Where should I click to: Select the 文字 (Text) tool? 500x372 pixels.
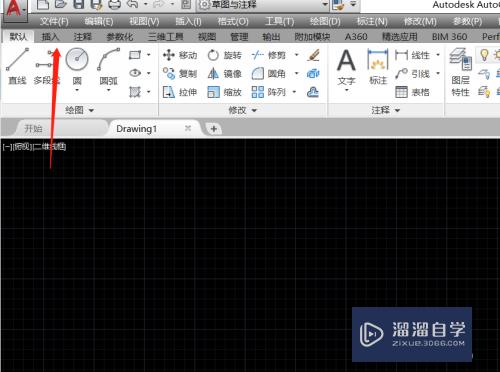(x=346, y=68)
